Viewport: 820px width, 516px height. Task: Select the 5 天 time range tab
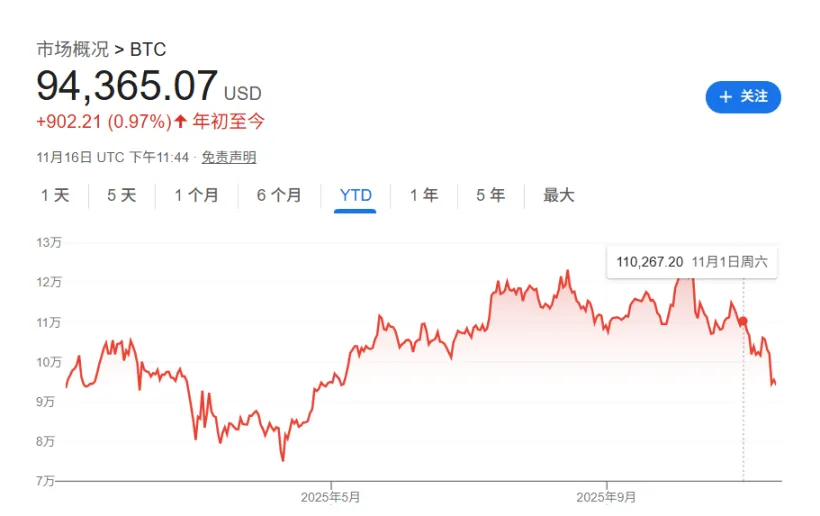coord(121,195)
